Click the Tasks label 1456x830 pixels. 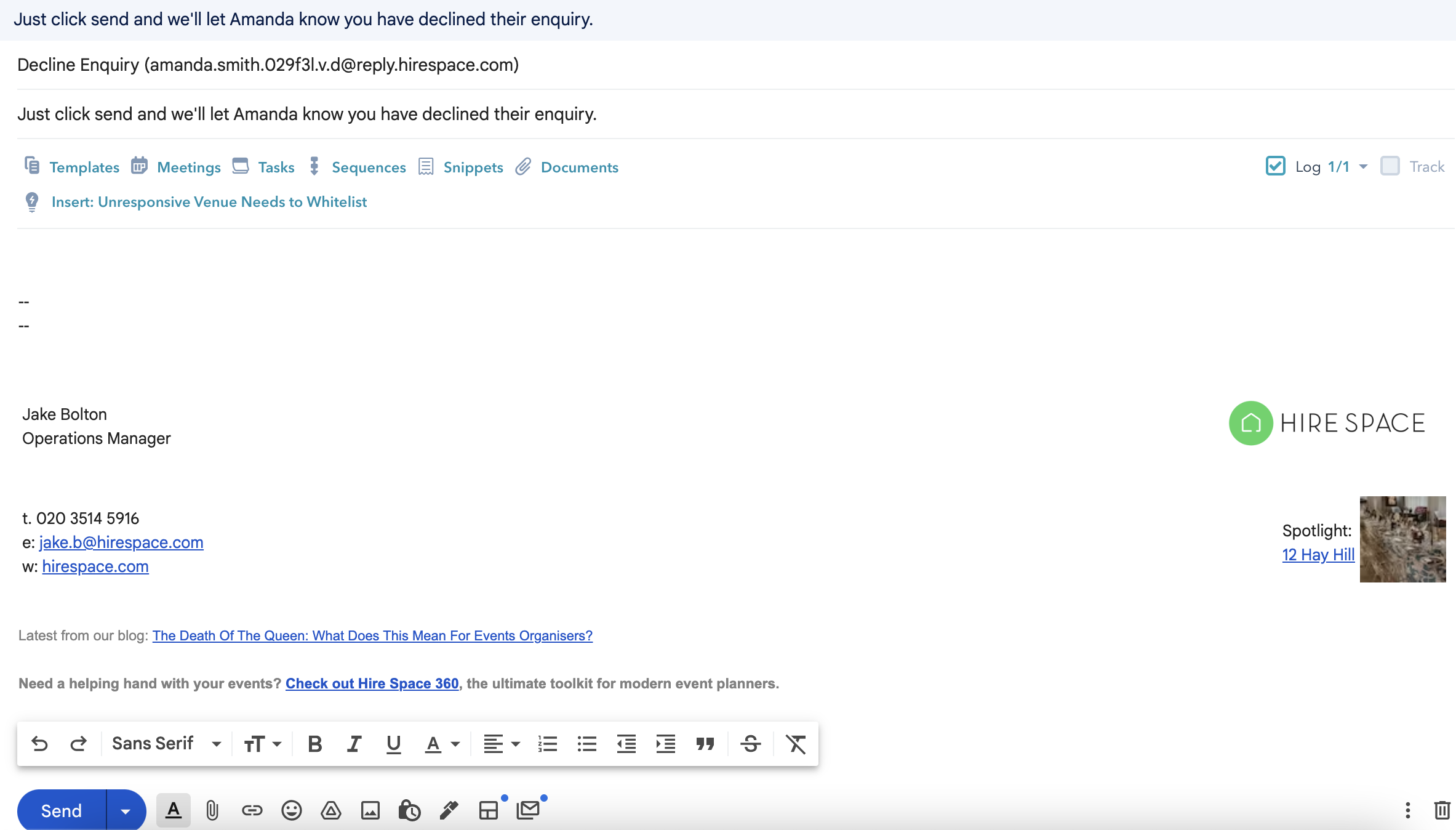point(276,167)
